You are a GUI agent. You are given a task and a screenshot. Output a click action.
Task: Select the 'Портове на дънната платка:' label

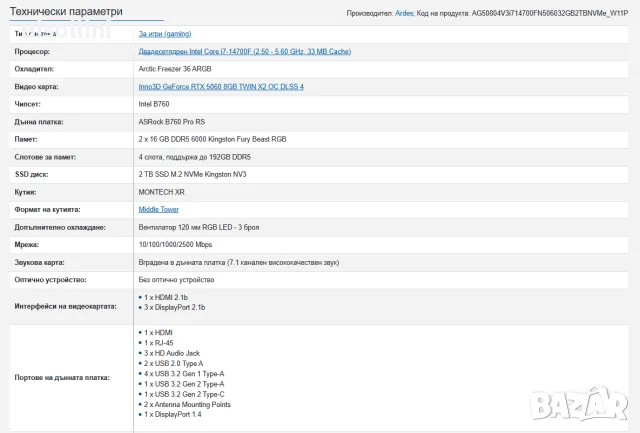[x=62, y=378]
